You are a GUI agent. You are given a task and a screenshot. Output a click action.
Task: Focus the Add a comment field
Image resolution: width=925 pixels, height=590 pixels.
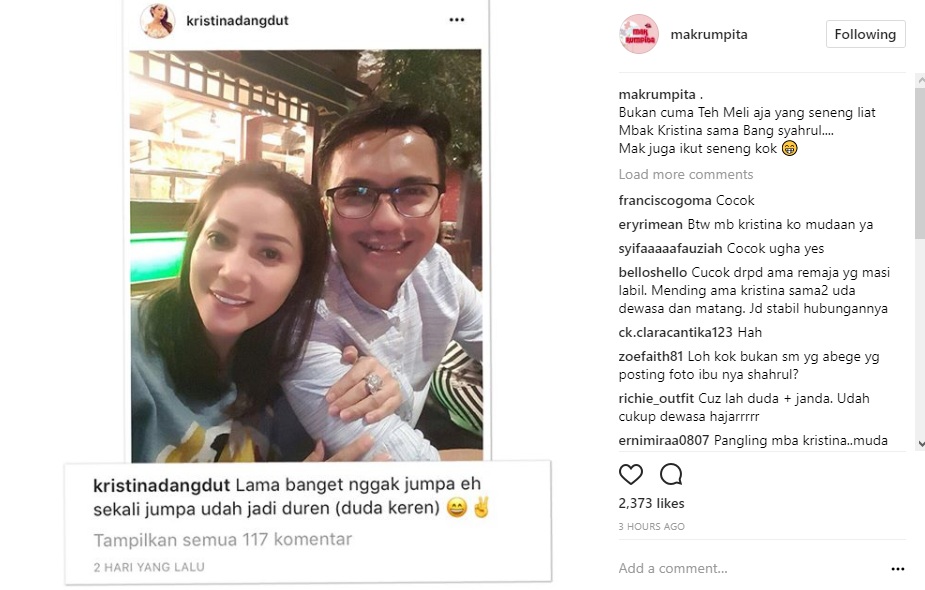[x=673, y=568]
